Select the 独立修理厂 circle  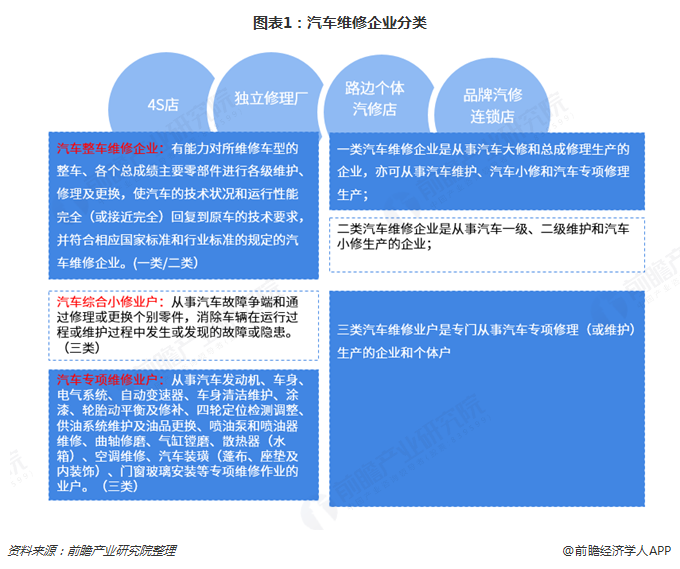coord(270,92)
